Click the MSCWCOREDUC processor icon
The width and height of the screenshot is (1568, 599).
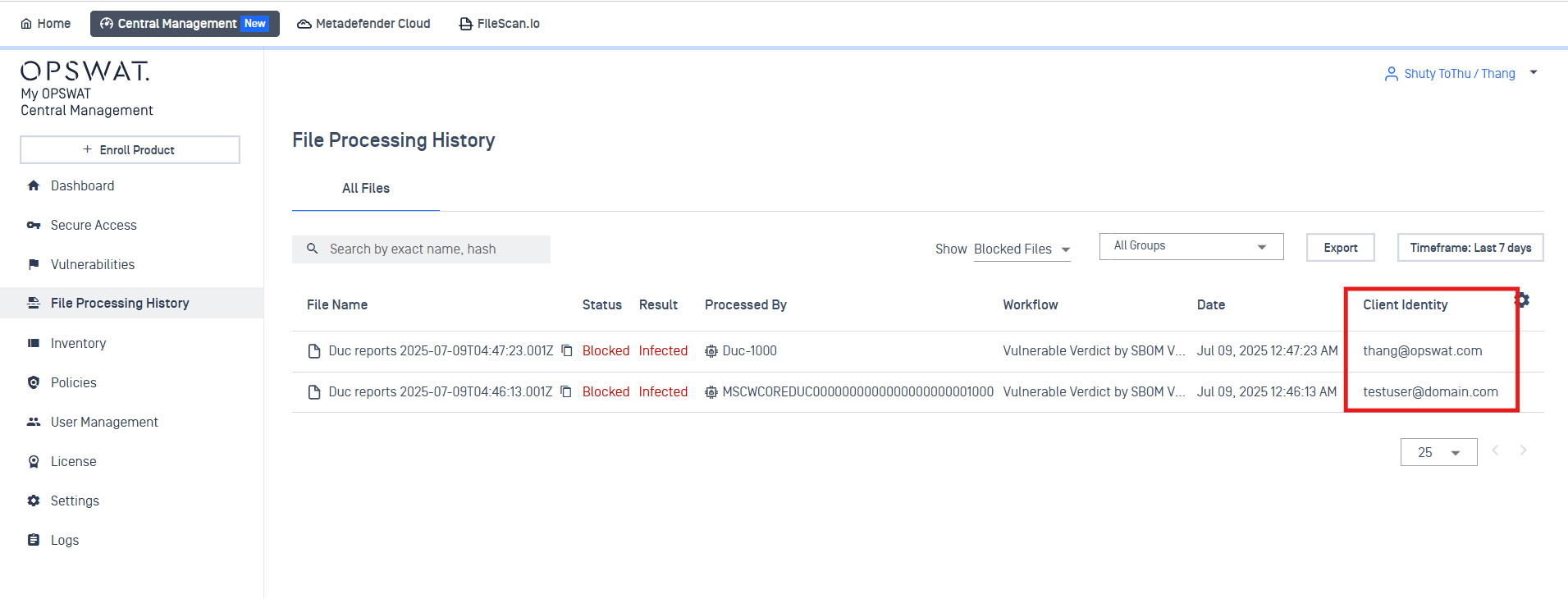(711, 392)
